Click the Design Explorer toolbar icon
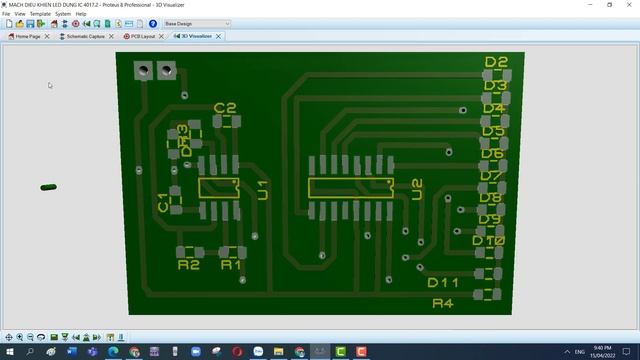The height and width of the screenshot is (360, 640). [x=107, y=24]
